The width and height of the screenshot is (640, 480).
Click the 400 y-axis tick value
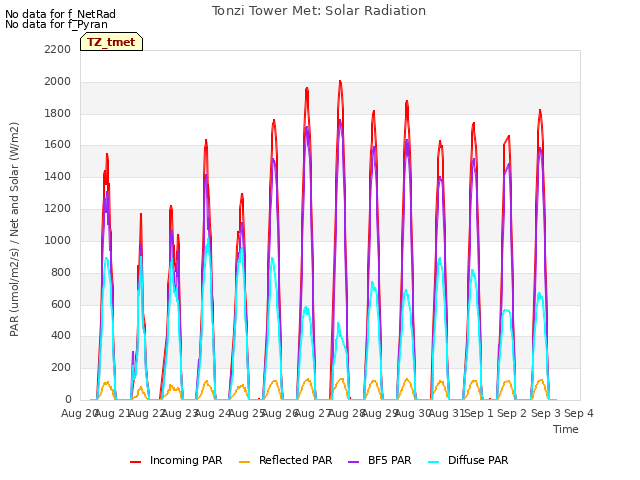pos(61,336)
